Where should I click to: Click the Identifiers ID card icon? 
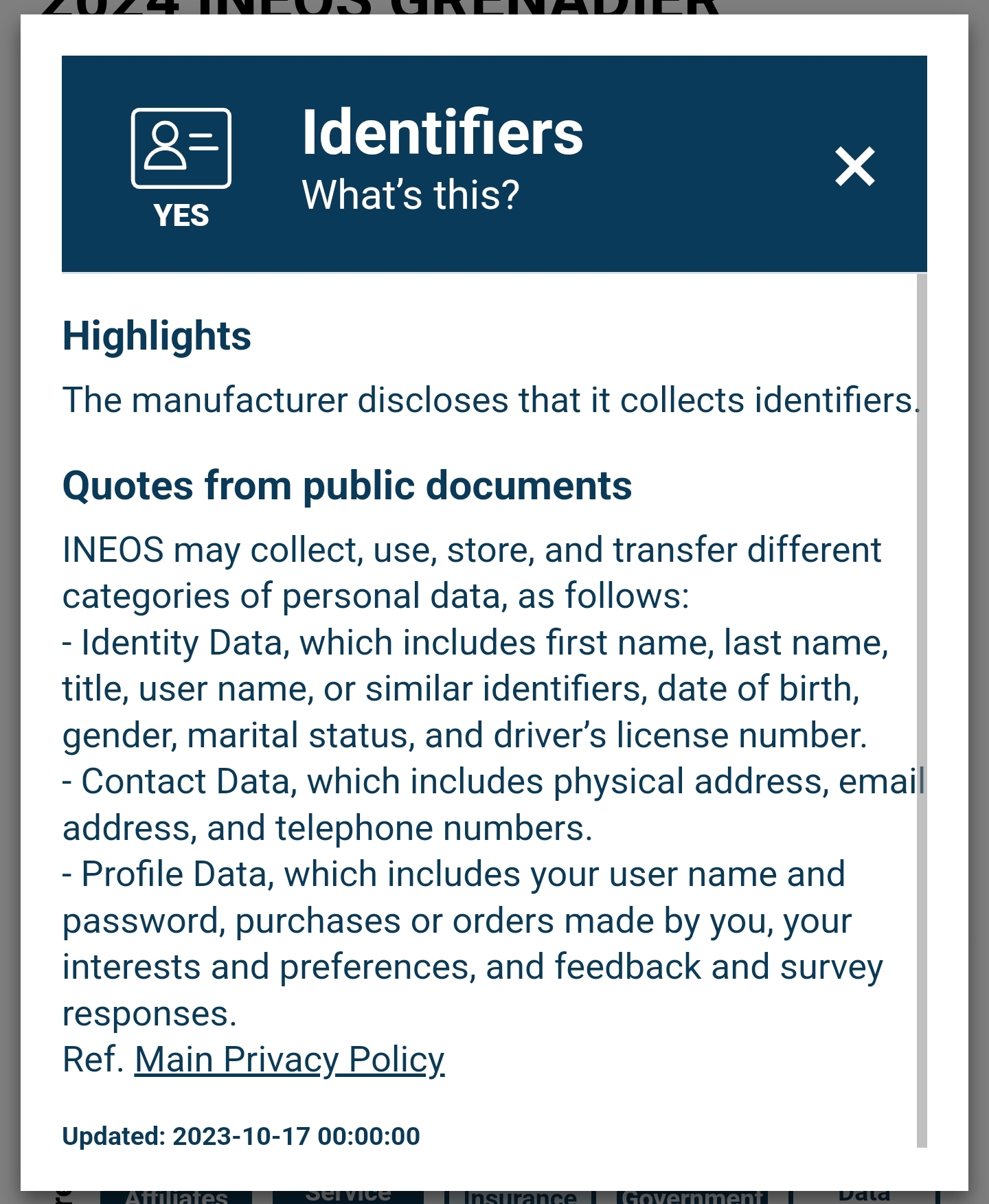[181, 148]
